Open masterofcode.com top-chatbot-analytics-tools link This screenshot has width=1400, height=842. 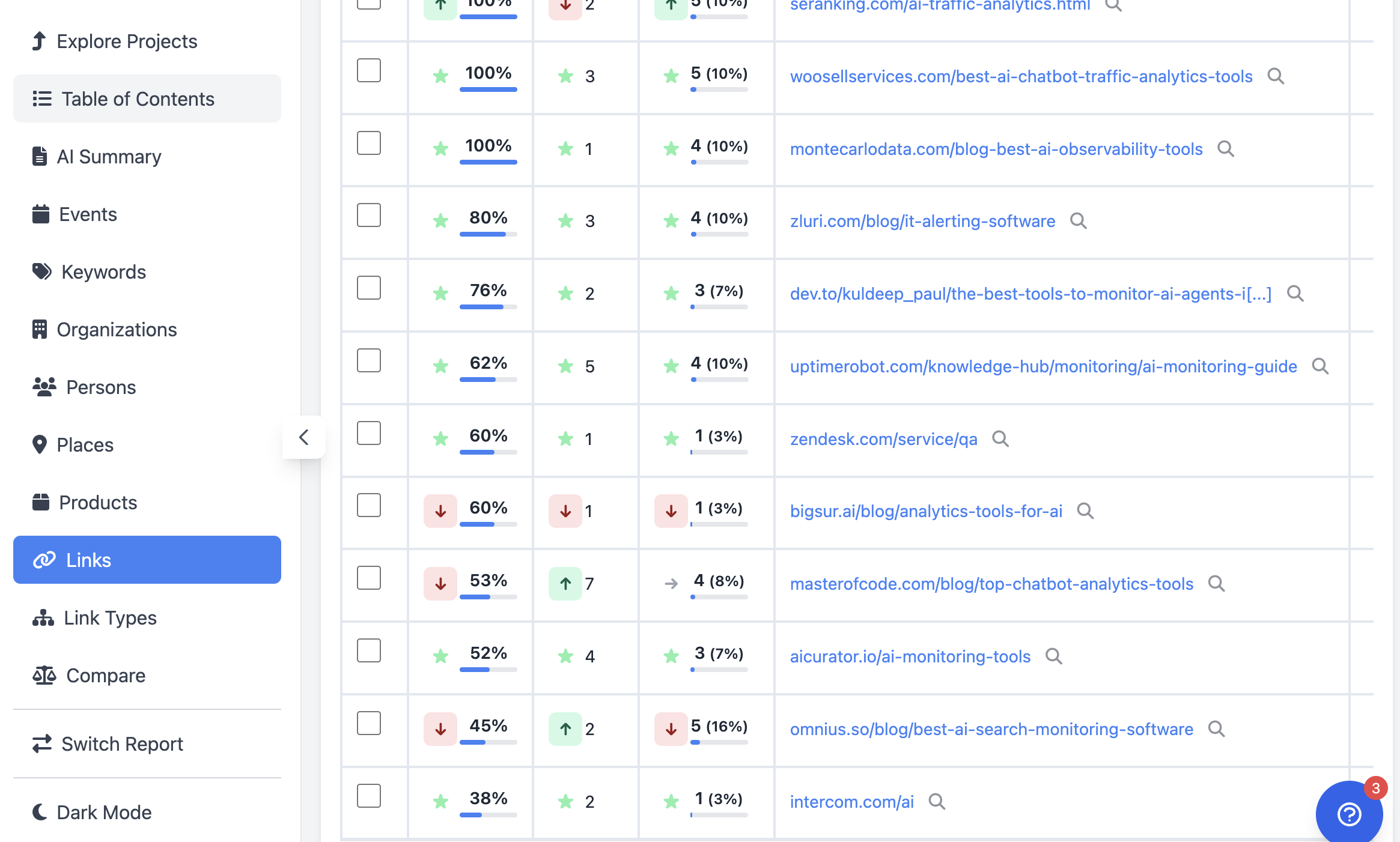pos(991,584)
